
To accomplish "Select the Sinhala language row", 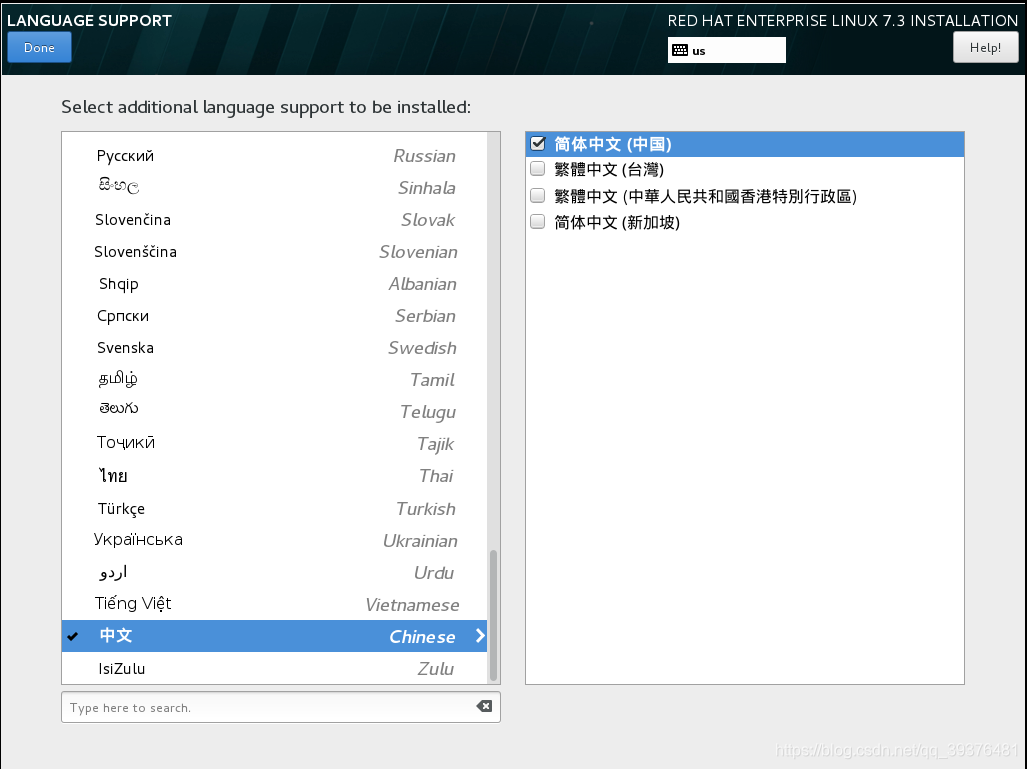I will (x=274, y=188).
